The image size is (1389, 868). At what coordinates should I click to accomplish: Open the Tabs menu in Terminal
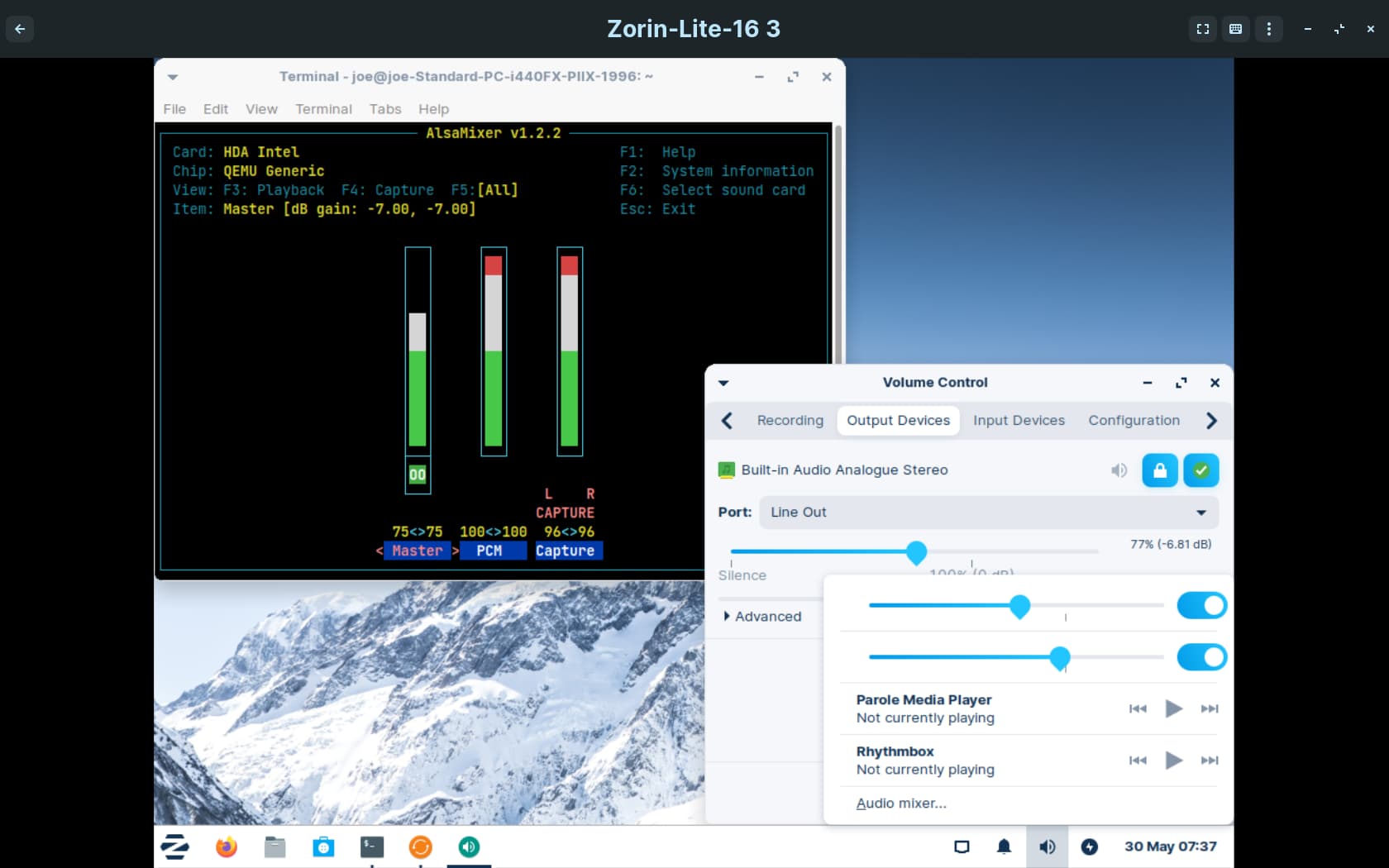pyautogui.click(x=385, y=109)
